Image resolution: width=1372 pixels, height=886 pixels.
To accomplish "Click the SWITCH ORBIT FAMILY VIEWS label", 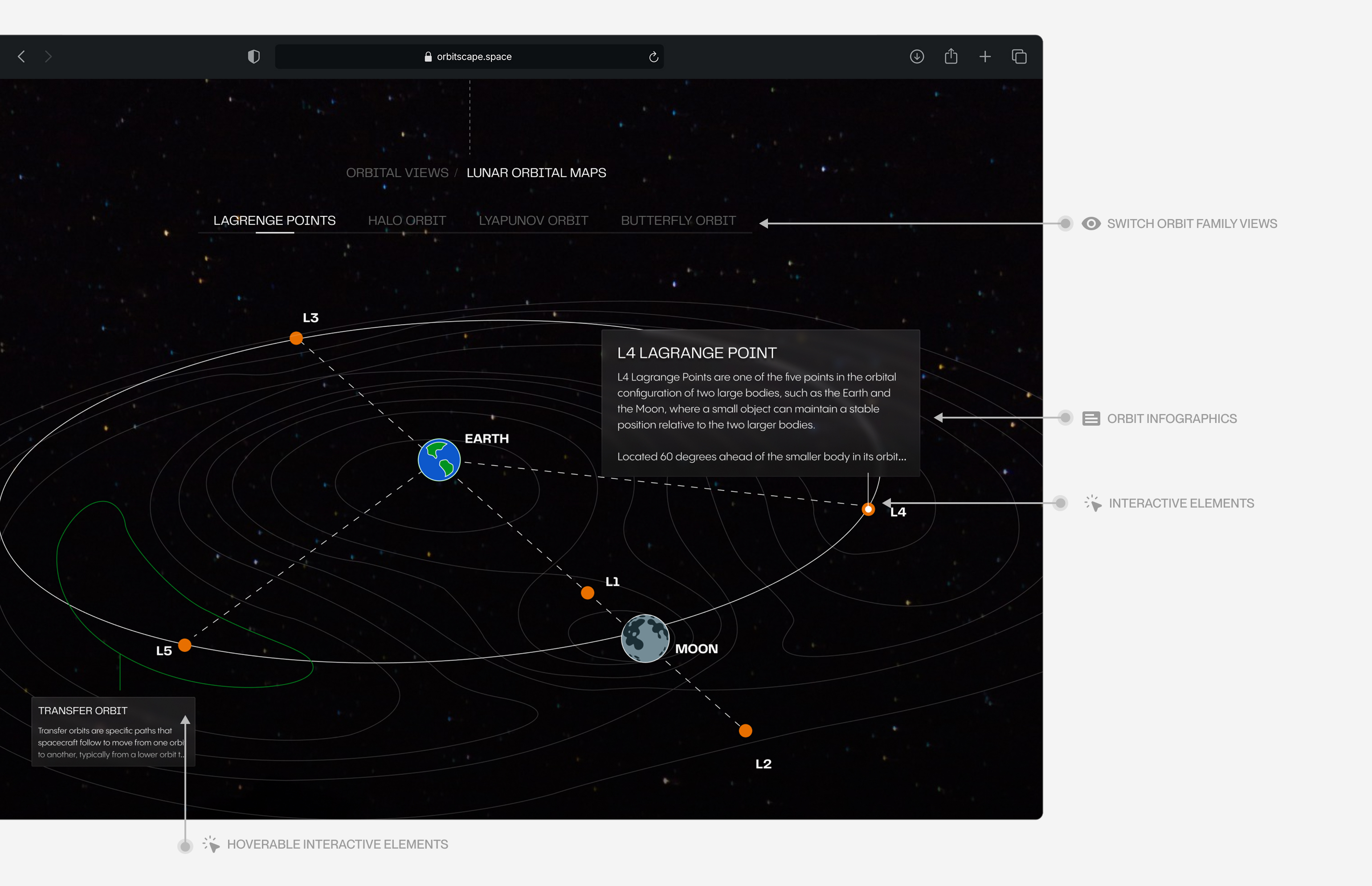I will point(1192,223).
